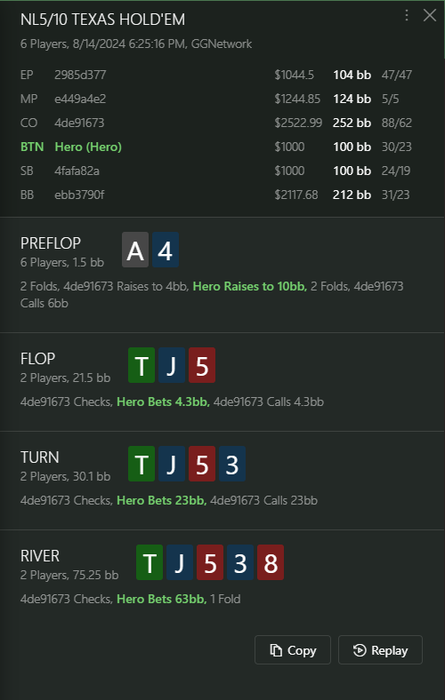Select the Hero (Hero) player row

point(216,147)
